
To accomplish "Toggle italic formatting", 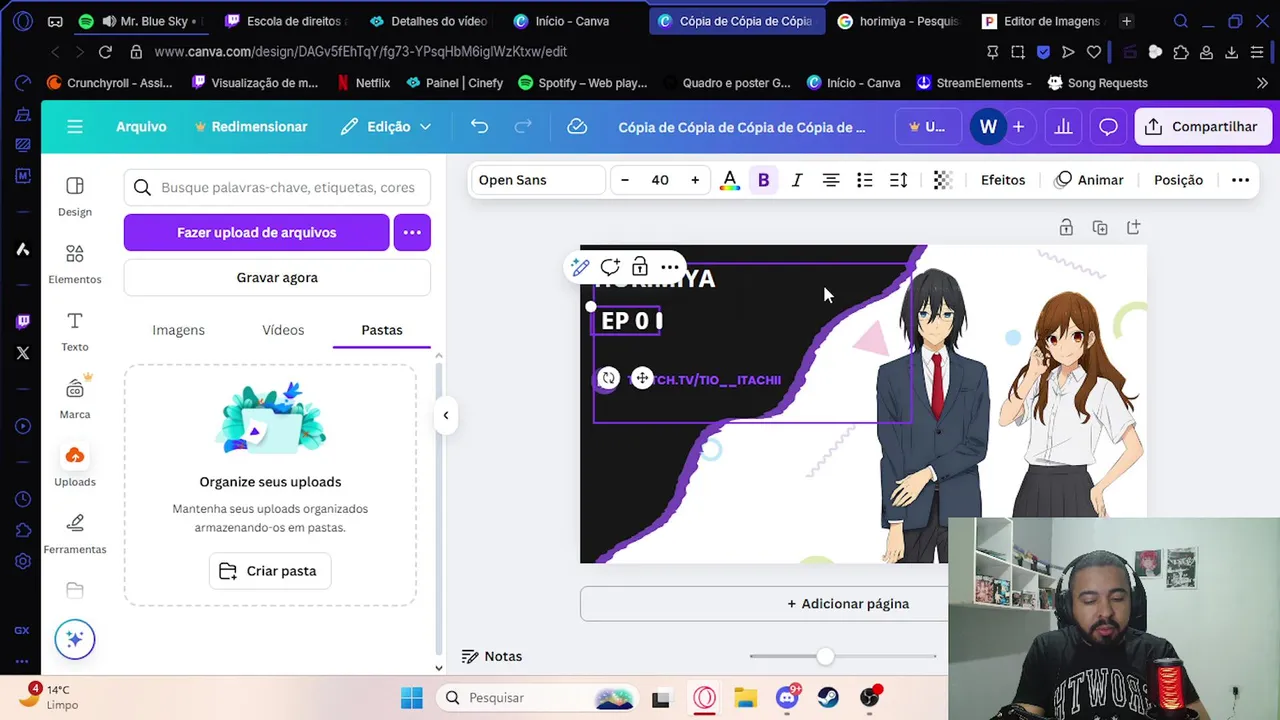I will [x=797, y=180].
